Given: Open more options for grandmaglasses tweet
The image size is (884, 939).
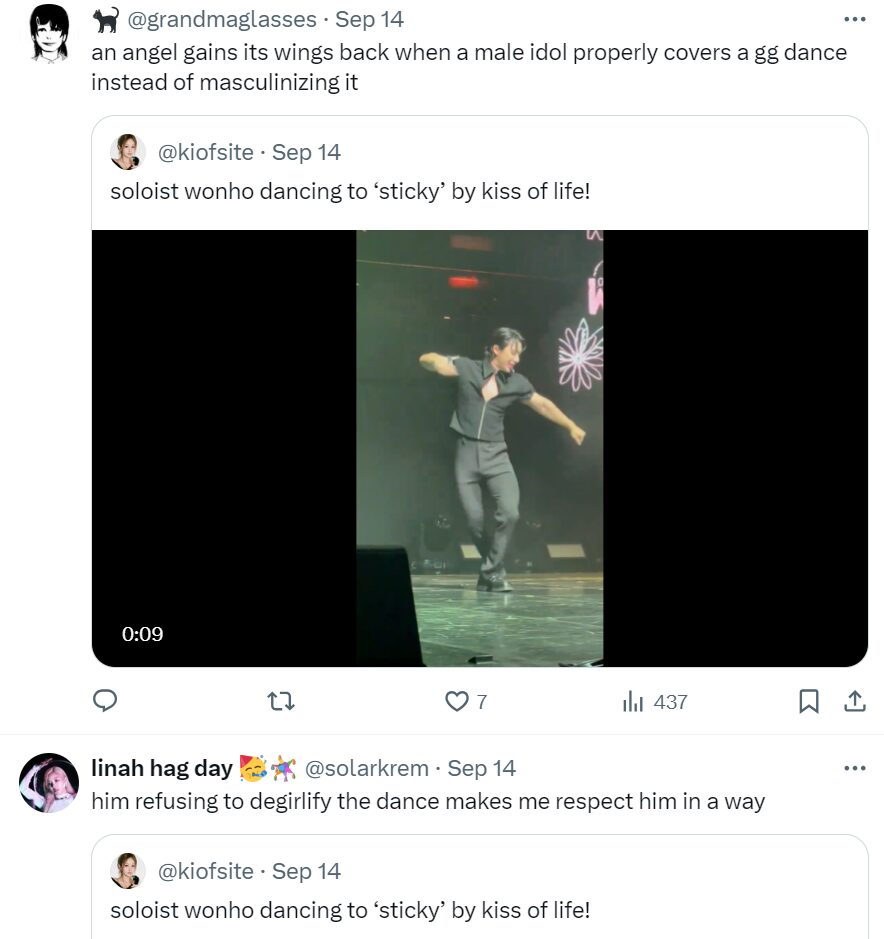Looking at the screenshot, I should [x=854, y=19].
